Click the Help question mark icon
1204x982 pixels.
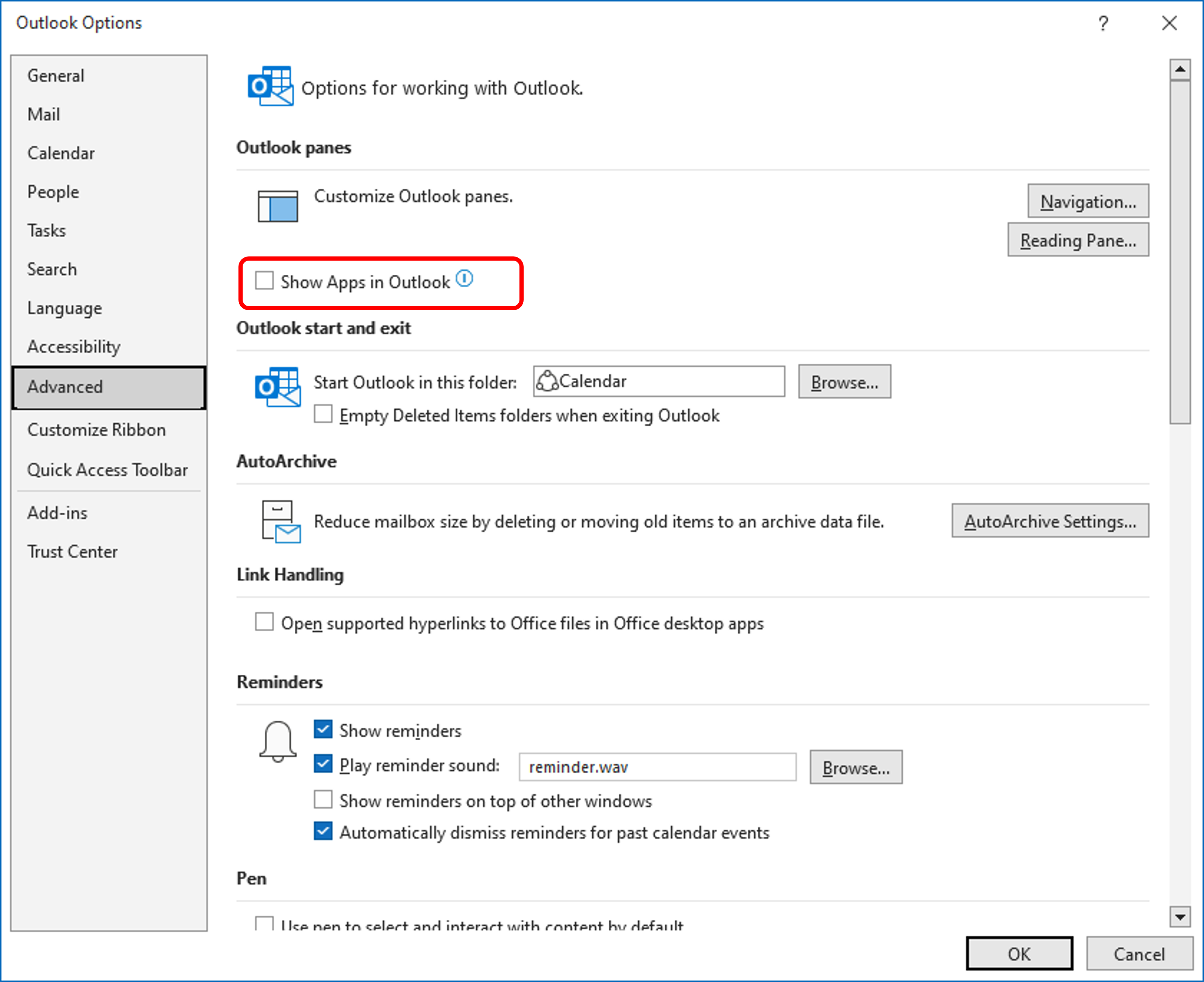point(1103,24)
